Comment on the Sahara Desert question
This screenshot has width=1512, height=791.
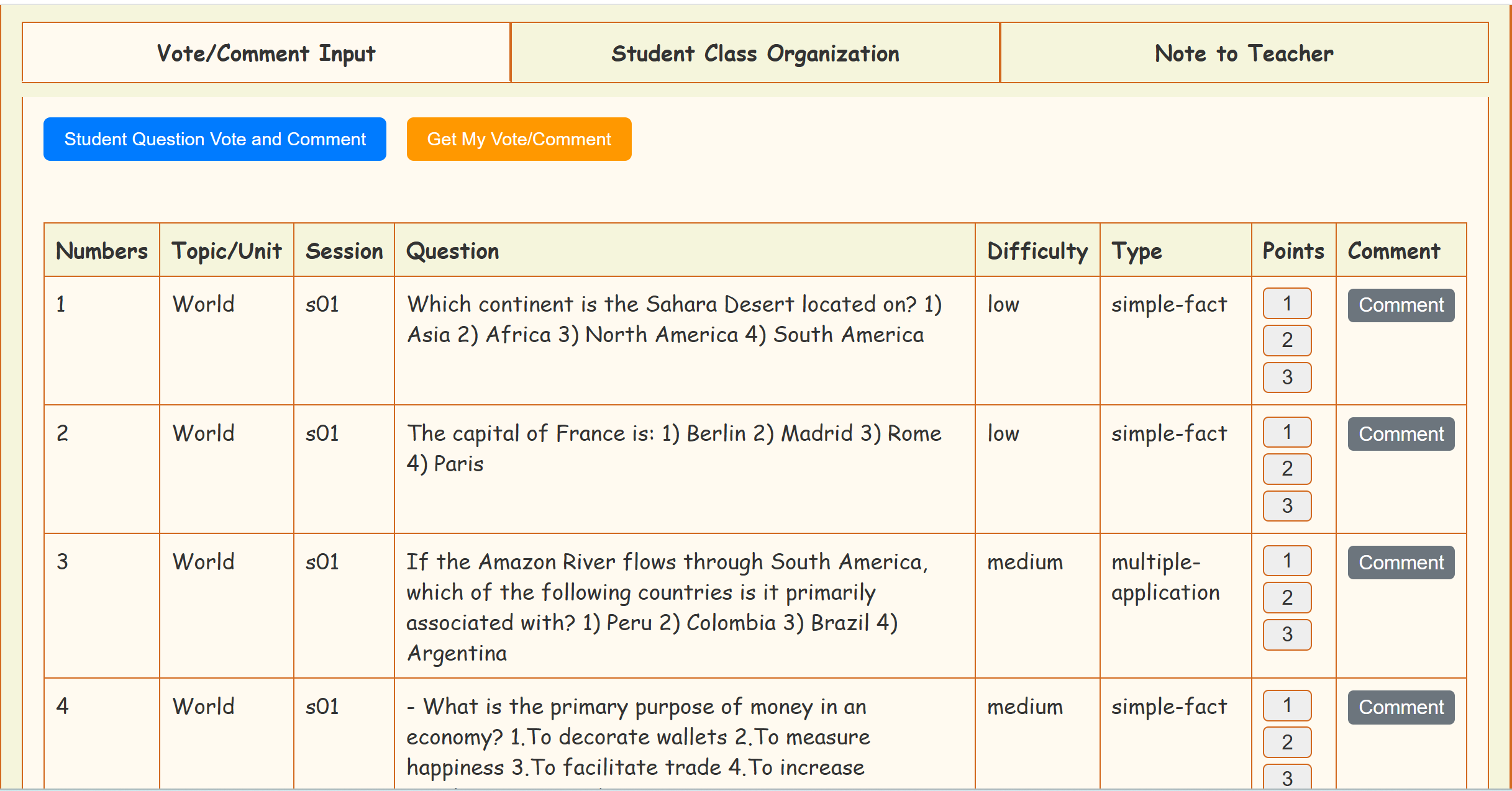tap(1401, 305)
